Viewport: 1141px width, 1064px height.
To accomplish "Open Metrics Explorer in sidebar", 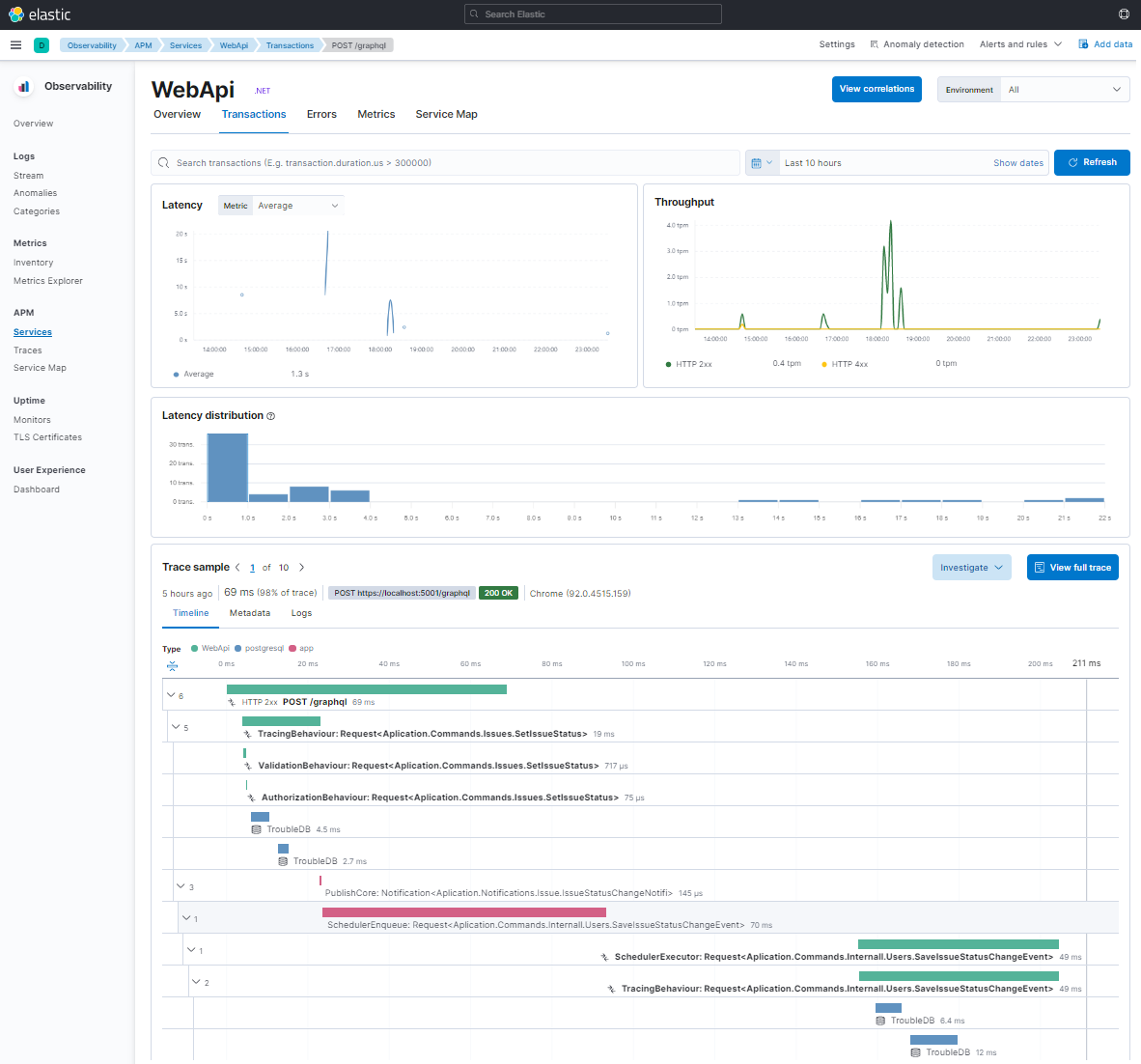I will coord(48,281).
